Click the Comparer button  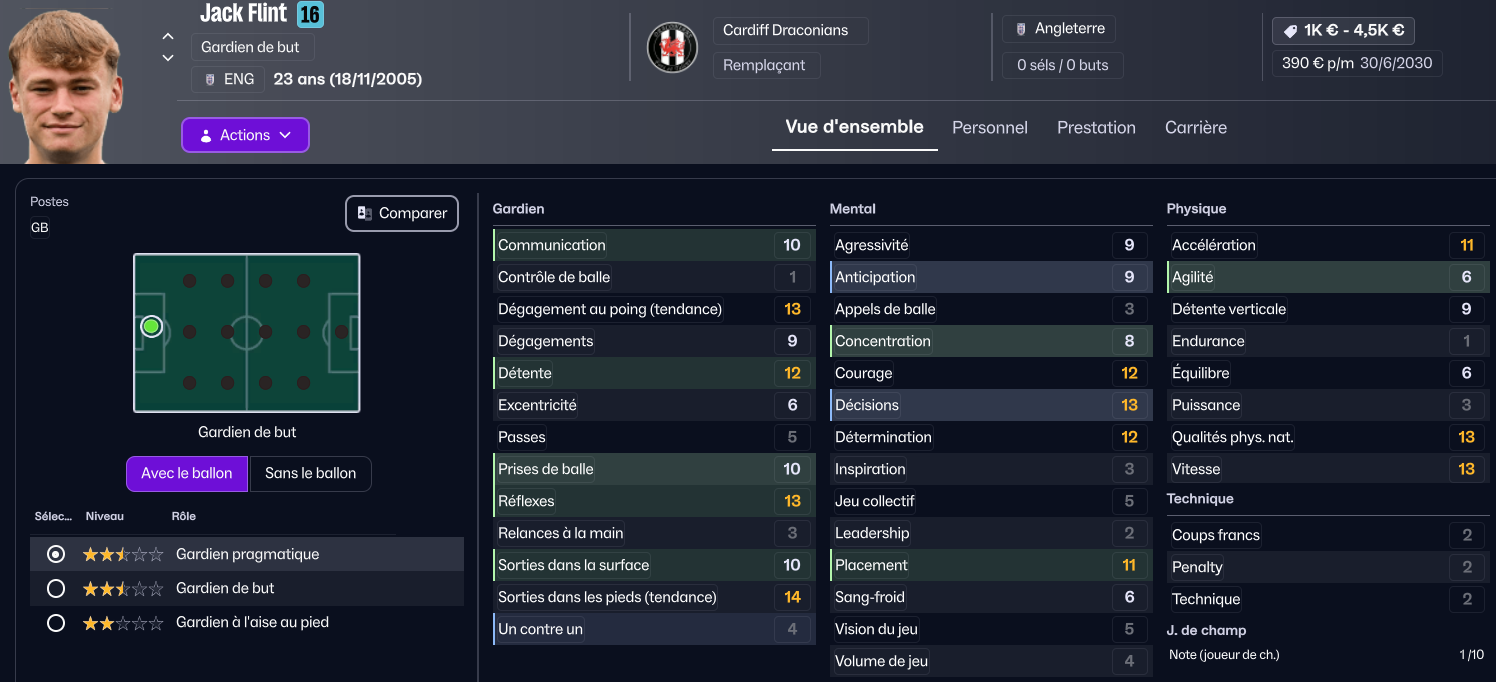click(402, 213)
